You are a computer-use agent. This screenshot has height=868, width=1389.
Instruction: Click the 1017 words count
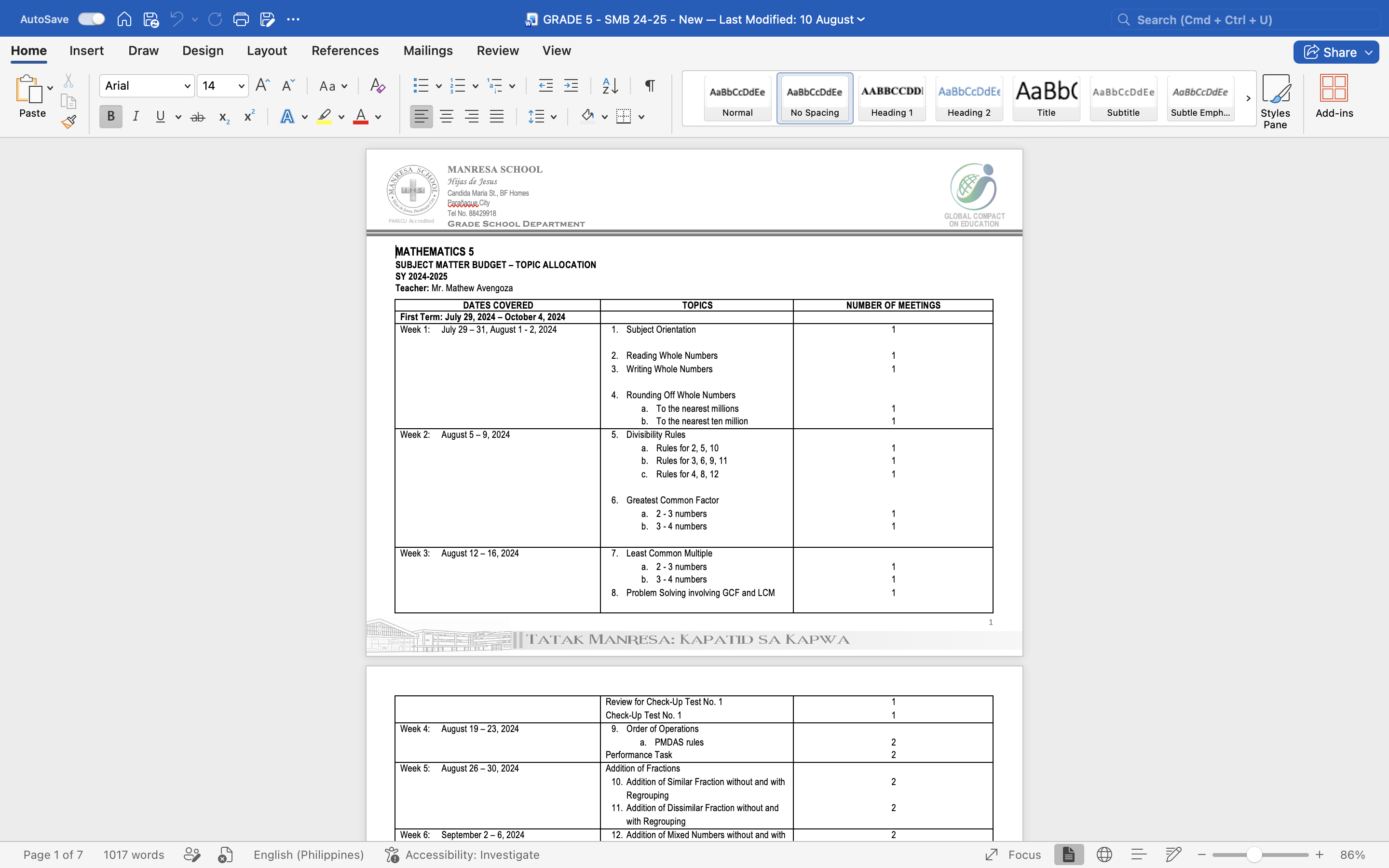tap(134, 854)
